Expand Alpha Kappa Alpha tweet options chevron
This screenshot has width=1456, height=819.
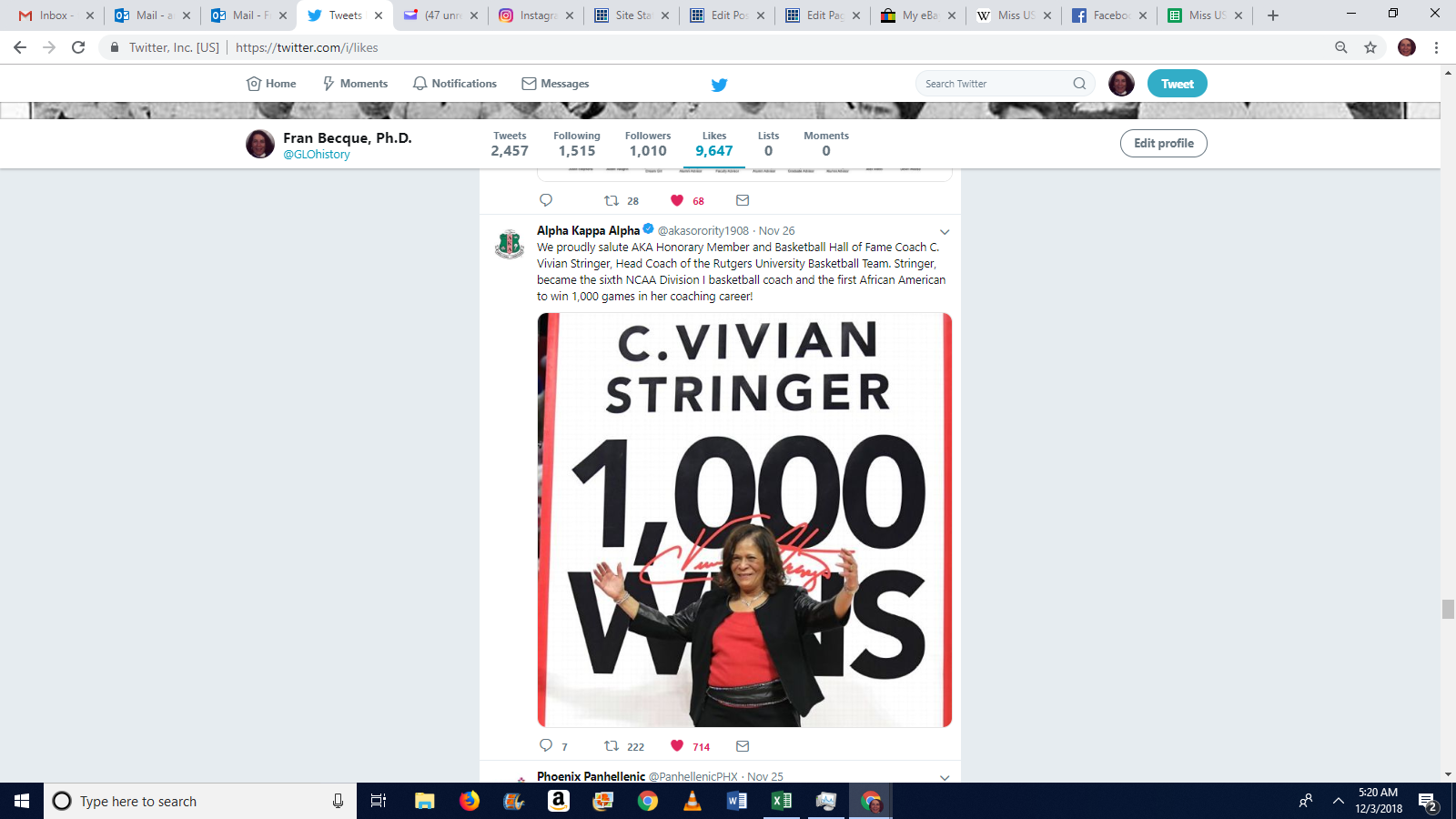945,232
